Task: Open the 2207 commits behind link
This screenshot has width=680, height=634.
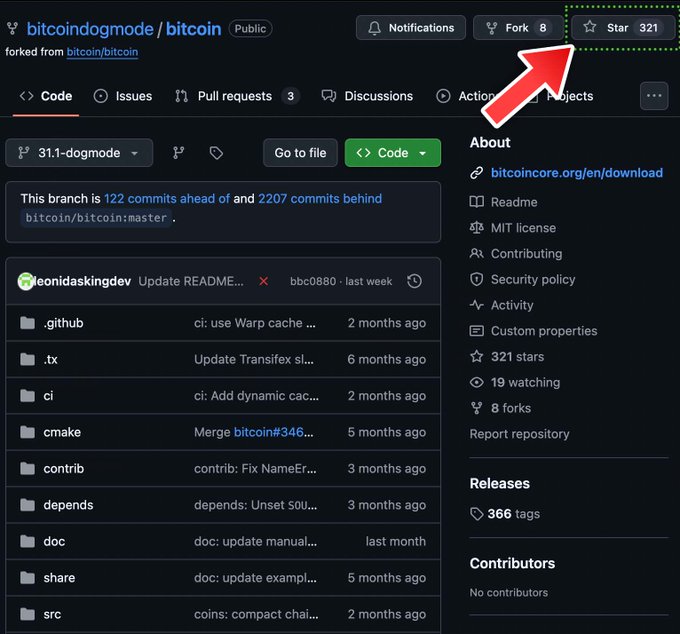Action: [x=320, y=199]
